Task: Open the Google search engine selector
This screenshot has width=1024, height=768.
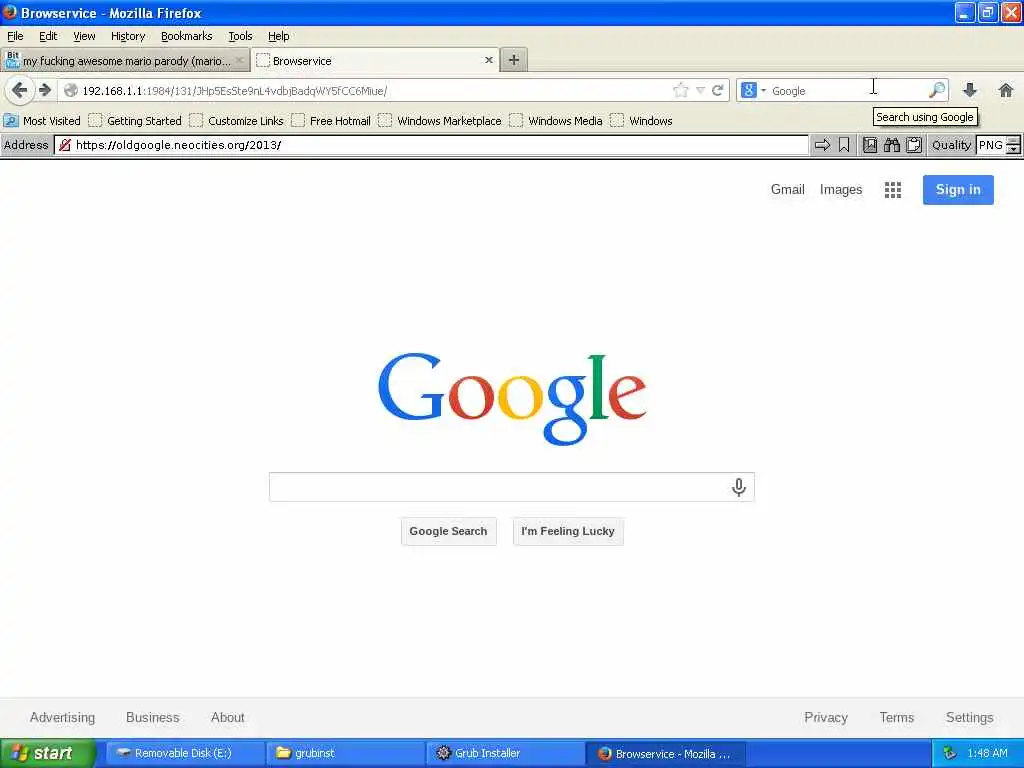Action: click(753, 90)
